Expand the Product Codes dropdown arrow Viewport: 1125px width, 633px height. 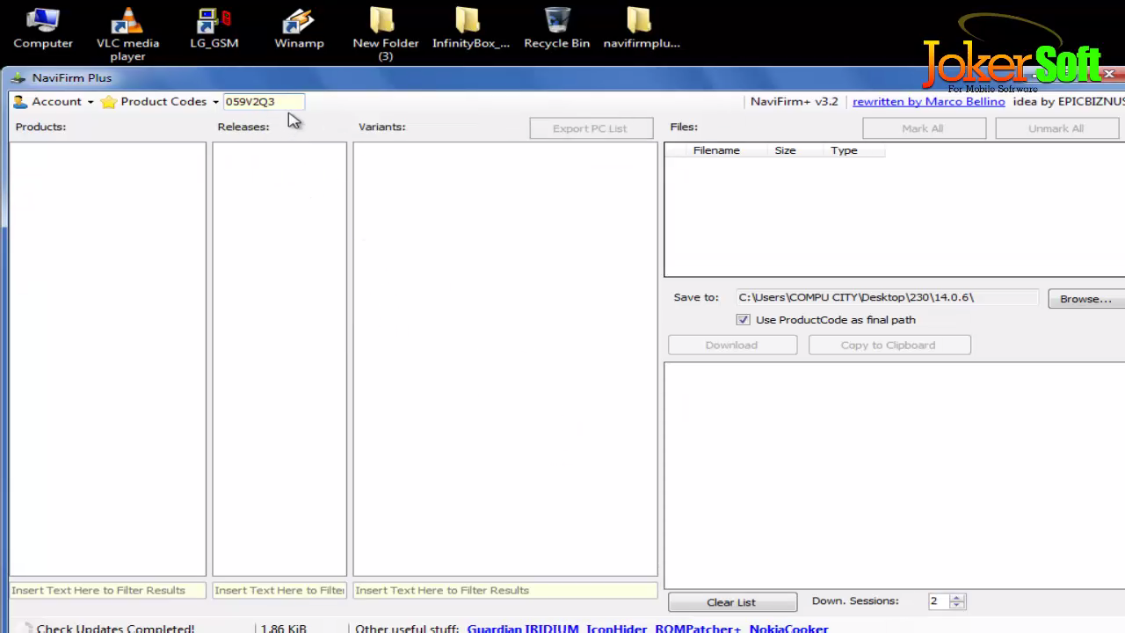(215, 102)
